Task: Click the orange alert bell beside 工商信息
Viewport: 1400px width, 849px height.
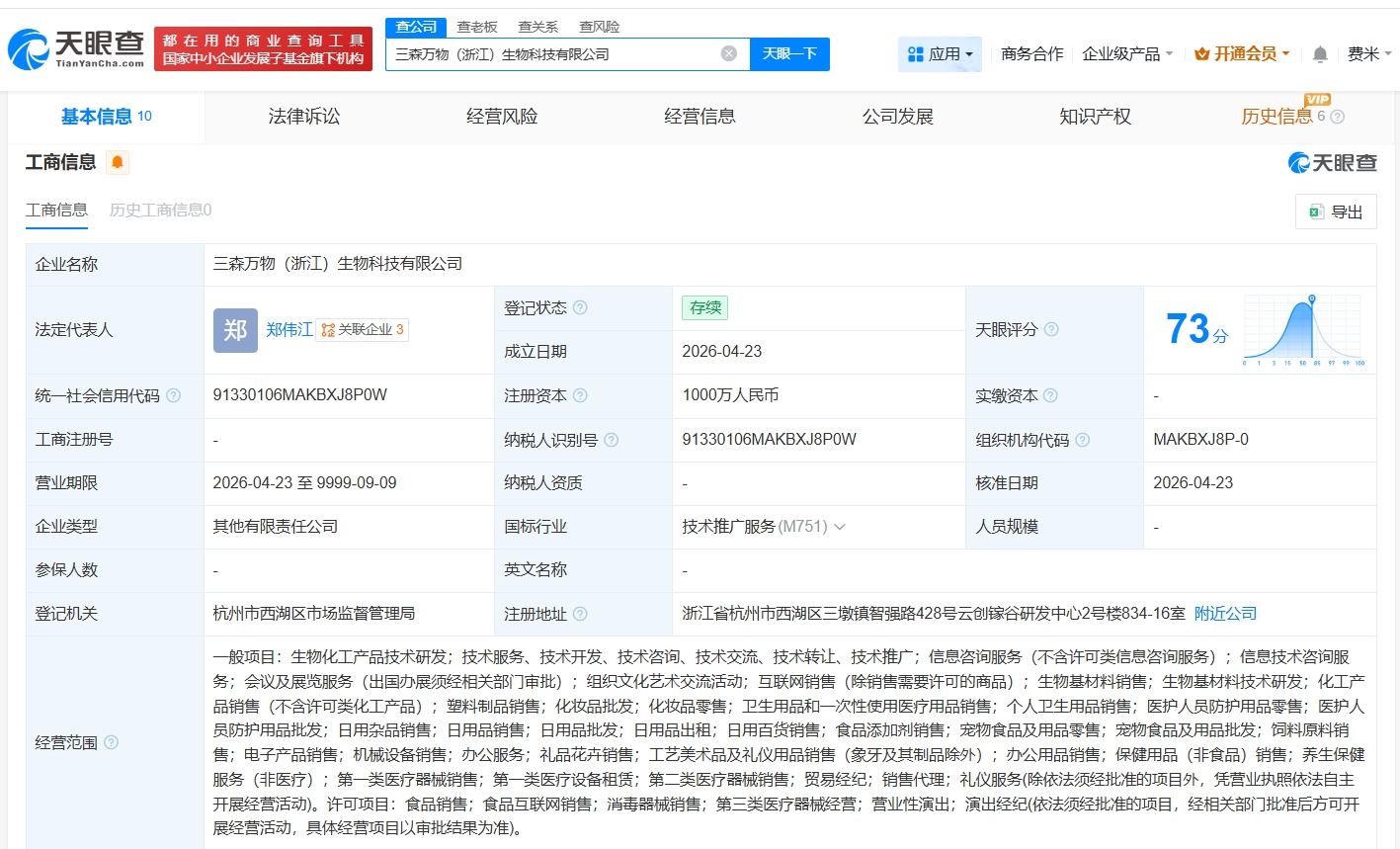Action: click(x=118, y=162)
